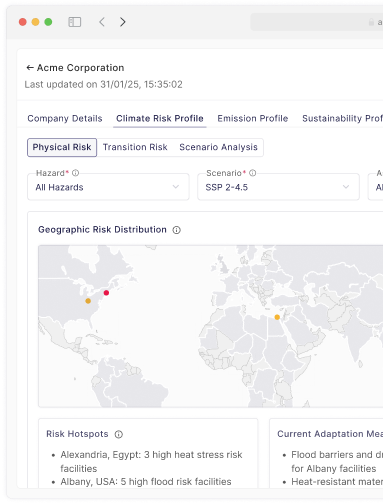Image resolution: width=383 pixels, height=504 pixels.
Task: Click the lock icon in address bar
Action: click(x=371, y=22)
